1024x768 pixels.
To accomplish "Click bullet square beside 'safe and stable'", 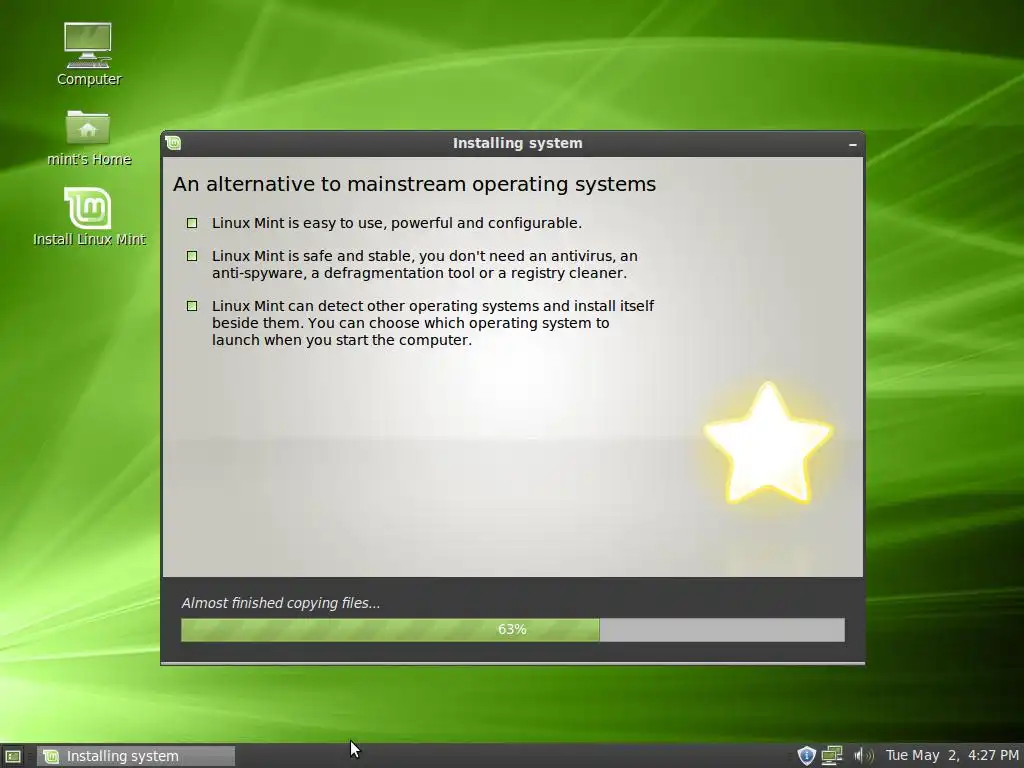I will point(192,256).
